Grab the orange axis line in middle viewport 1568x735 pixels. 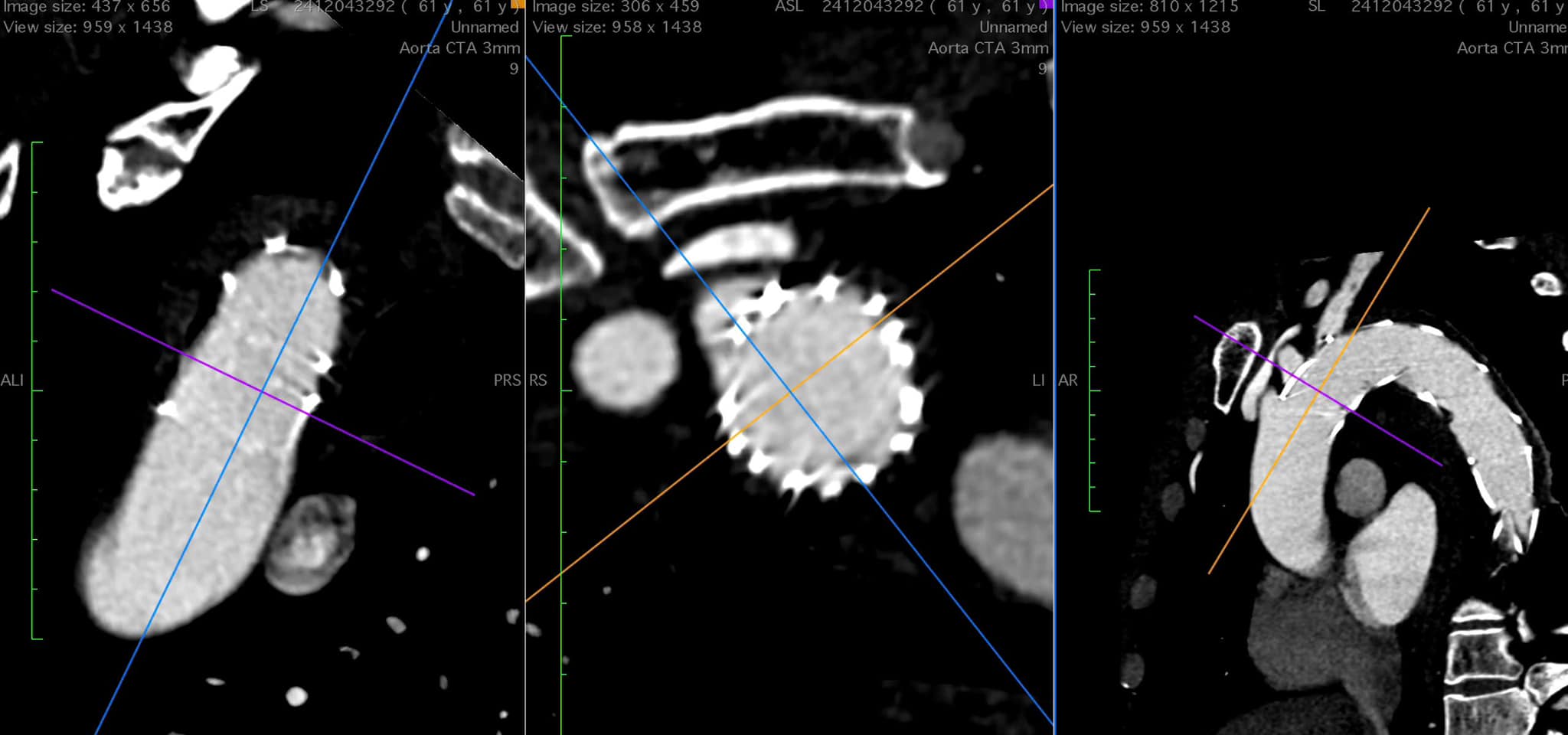pos(957,260)
